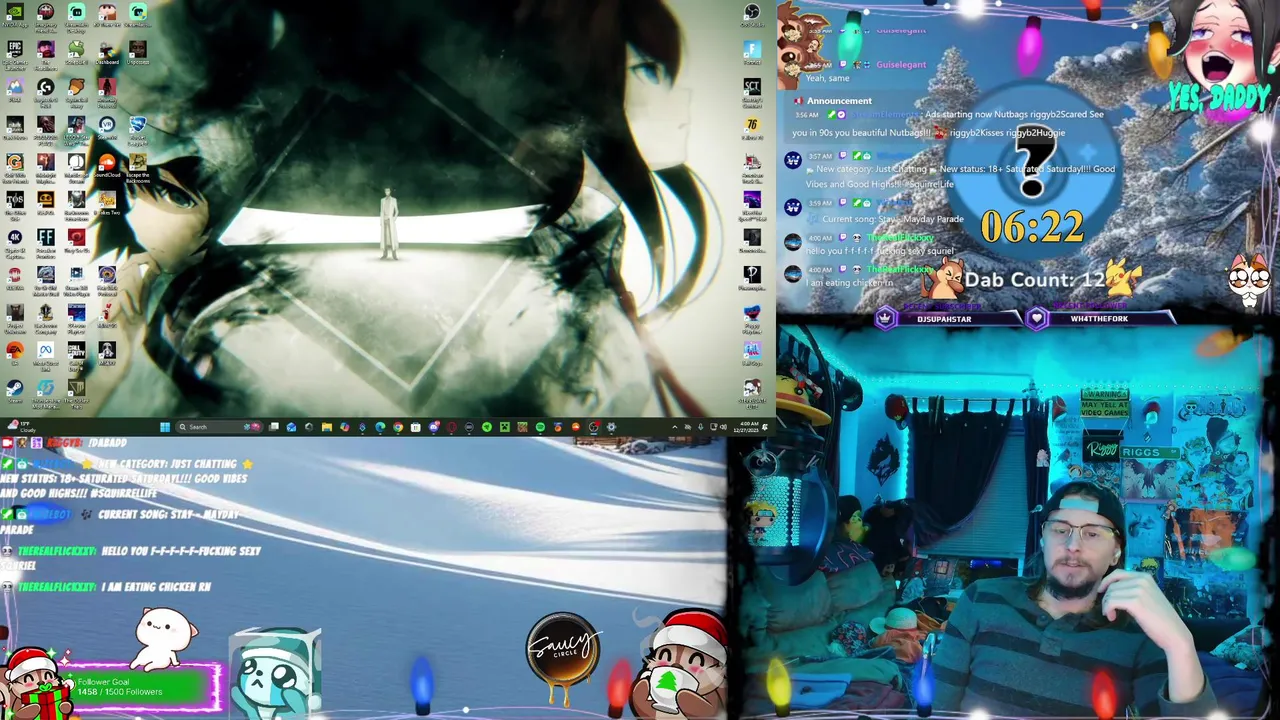Open the EA app desktop icon
This screenshot has height=720, width=1280.
15,352
